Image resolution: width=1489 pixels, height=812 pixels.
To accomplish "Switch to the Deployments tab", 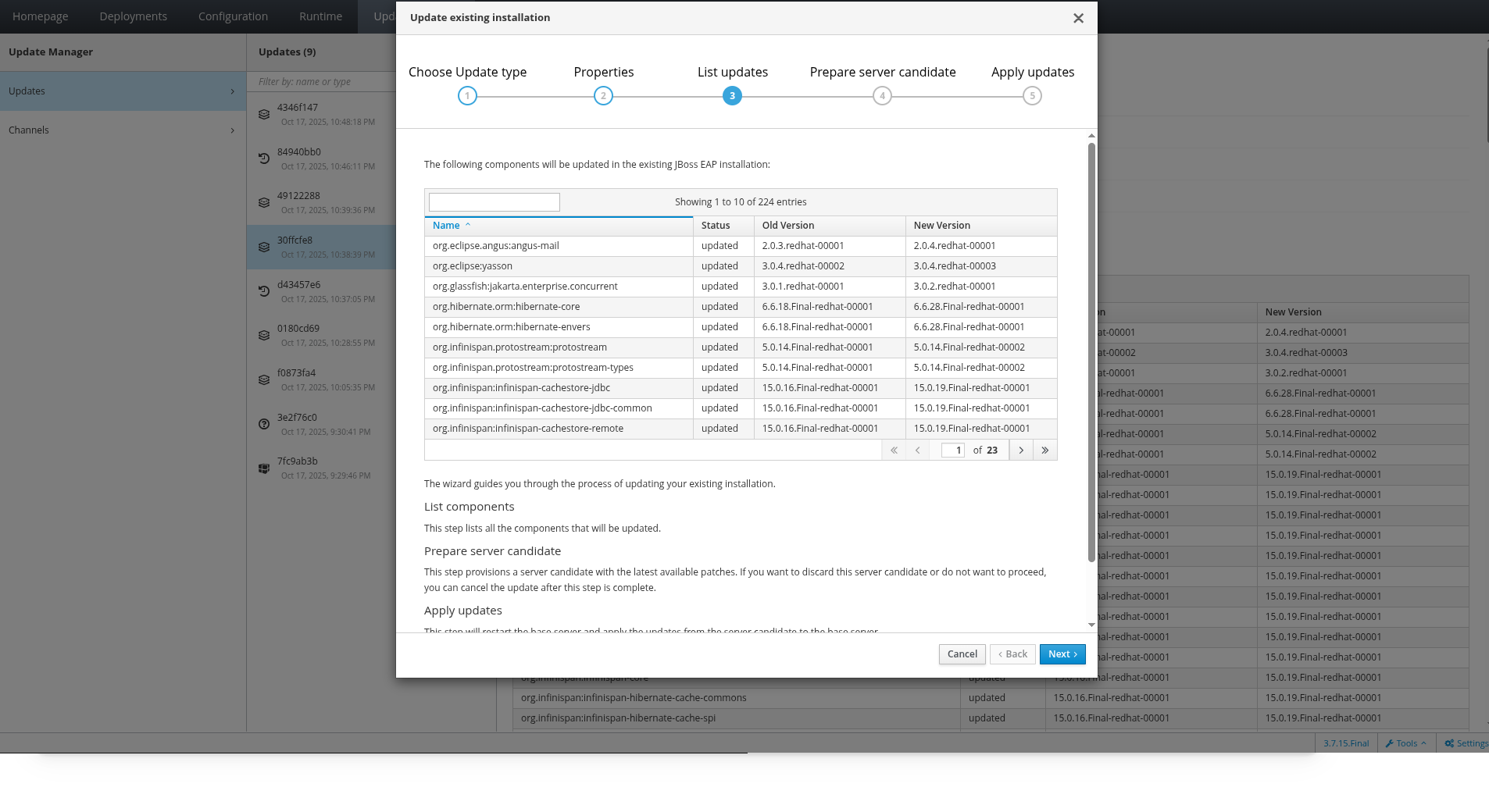I will (x=134, y=16).
